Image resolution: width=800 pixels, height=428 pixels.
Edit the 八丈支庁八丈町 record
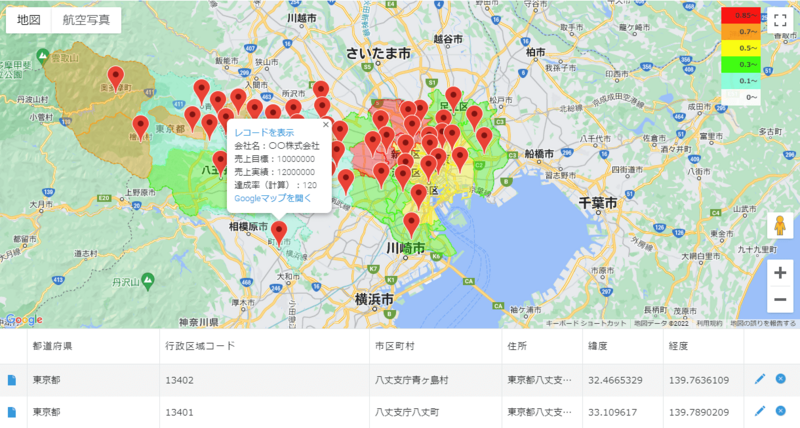click(760, 410)
